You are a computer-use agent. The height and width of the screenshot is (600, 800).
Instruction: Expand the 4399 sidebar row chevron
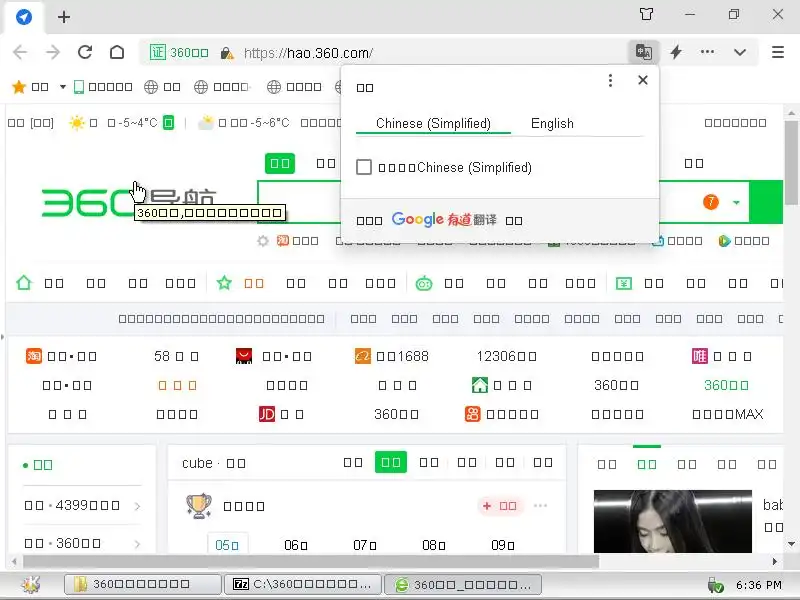pos(137,506)
